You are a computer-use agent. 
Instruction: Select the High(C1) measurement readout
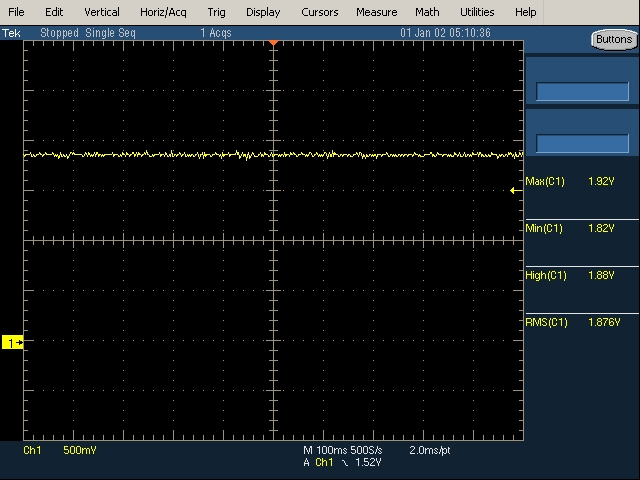pyautogui.click(x=570, y=275)
